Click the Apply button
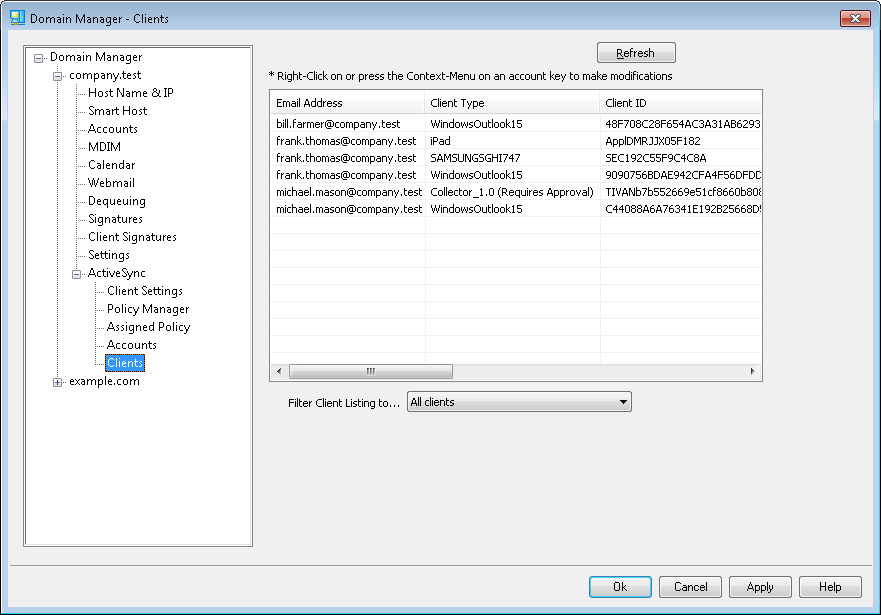The height and width of the screenshot is (615, 881). (x=760, y=587)
